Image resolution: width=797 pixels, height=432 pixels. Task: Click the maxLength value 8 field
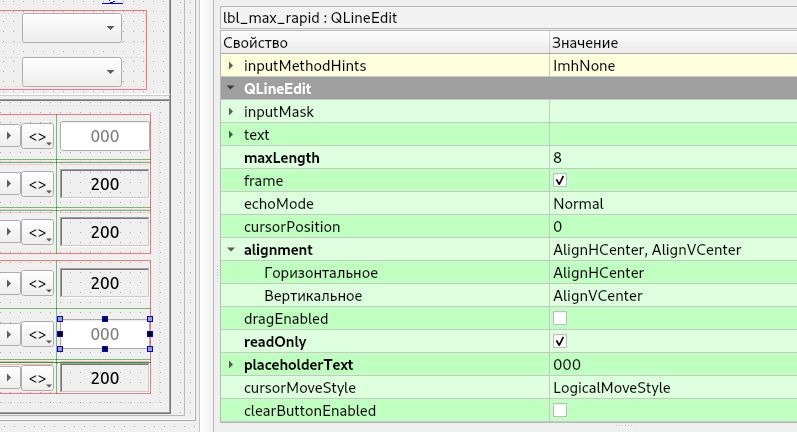coord(673,158)
